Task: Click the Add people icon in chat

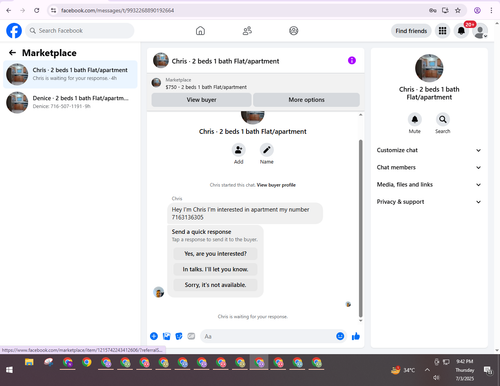Action: click(x=239, y=150)
